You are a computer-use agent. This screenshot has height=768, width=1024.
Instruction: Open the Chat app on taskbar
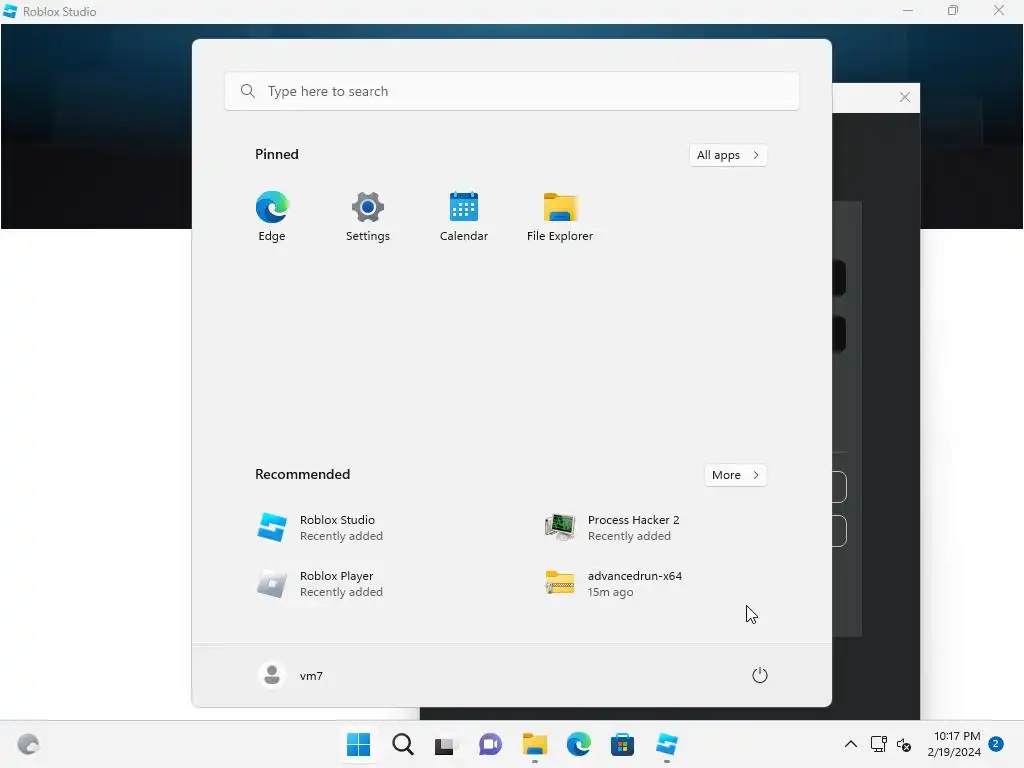pos(490,744)
